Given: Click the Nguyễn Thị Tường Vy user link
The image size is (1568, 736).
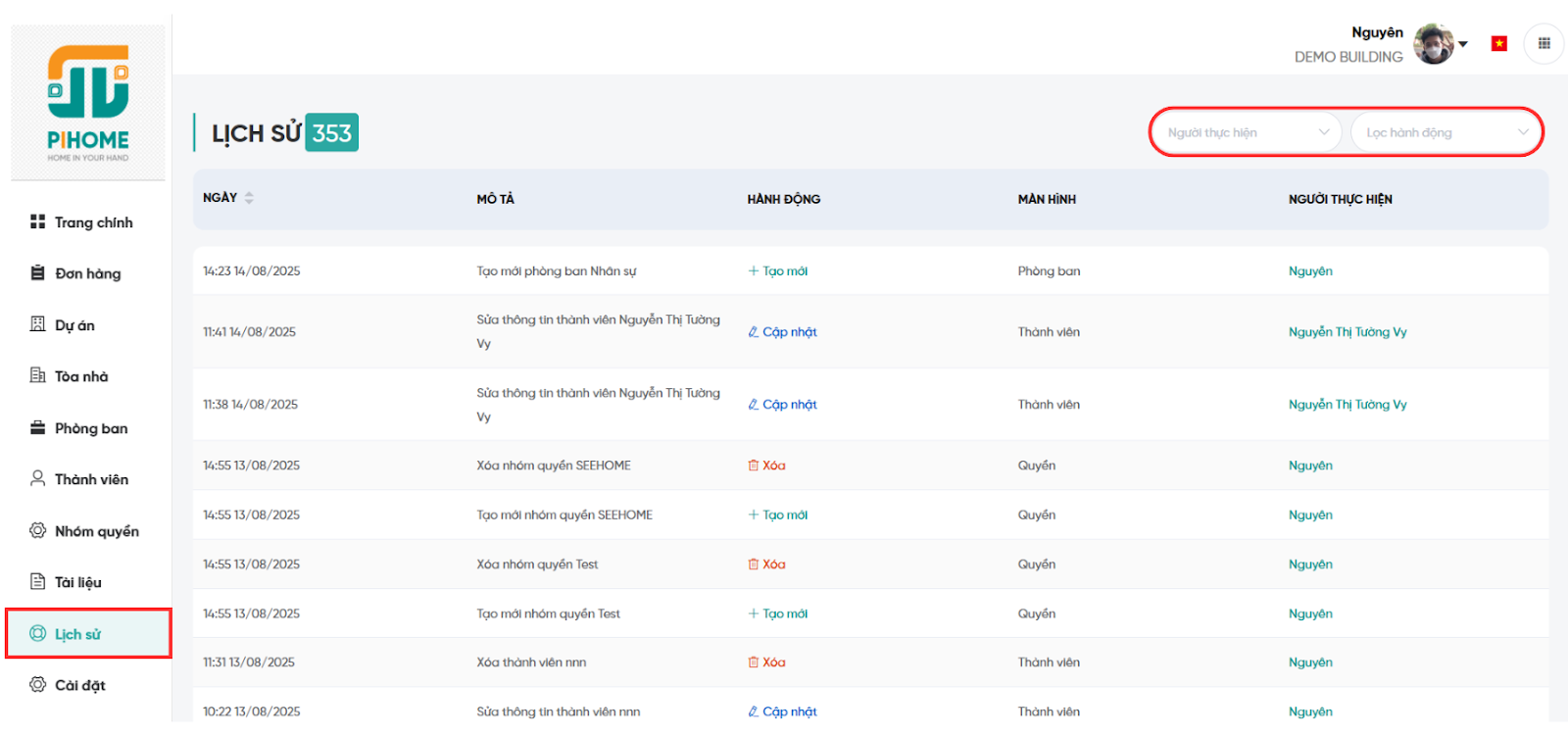Looking at the screenshot, I should tap(1347, 332).
